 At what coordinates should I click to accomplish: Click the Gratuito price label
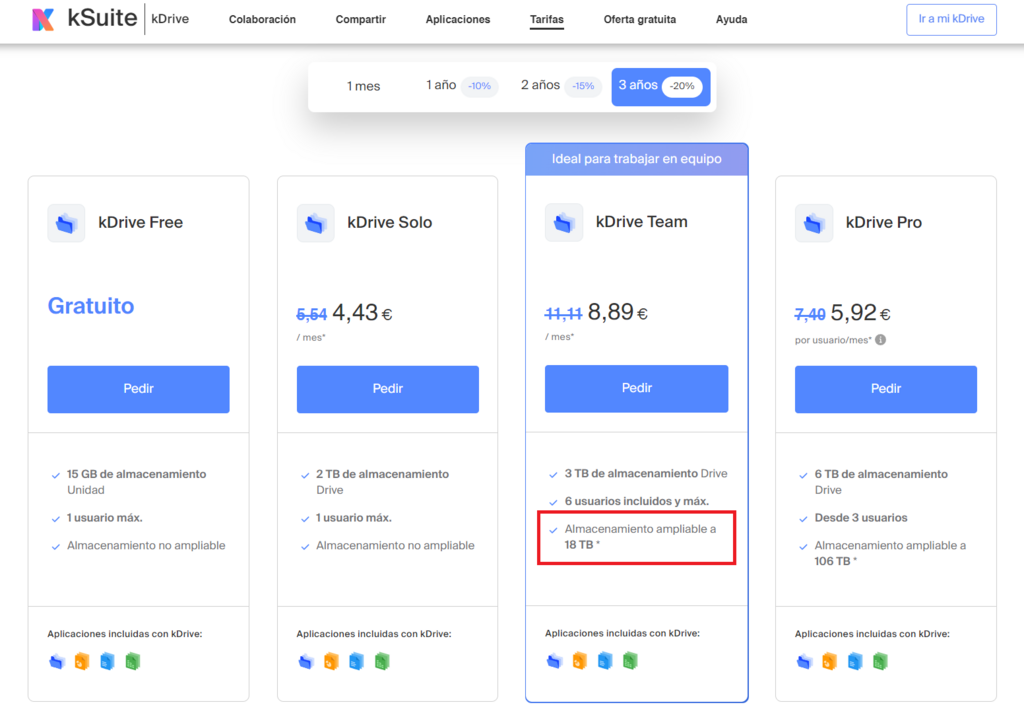tap(91, 306)
